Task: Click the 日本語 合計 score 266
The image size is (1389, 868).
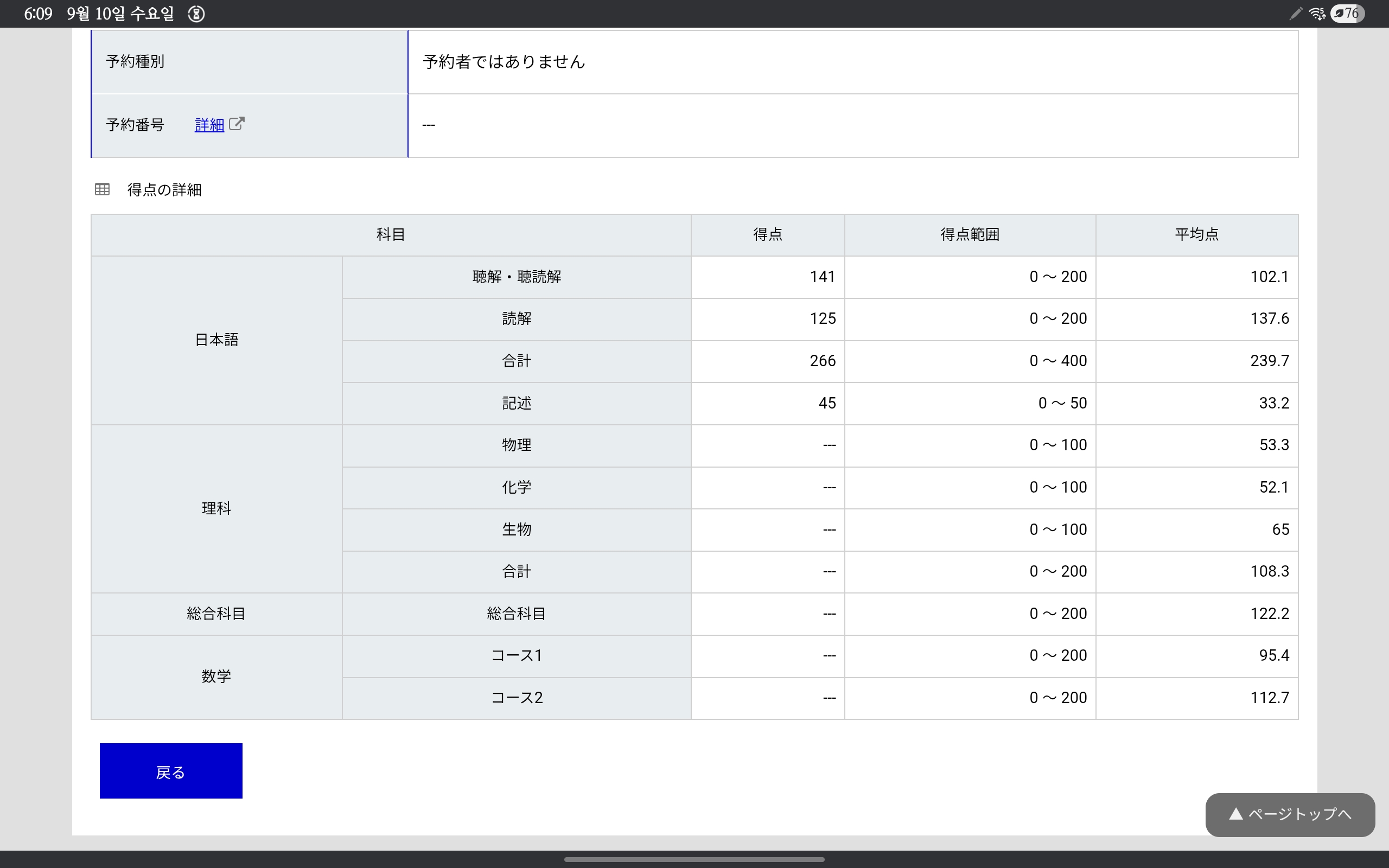Action: 823,361
